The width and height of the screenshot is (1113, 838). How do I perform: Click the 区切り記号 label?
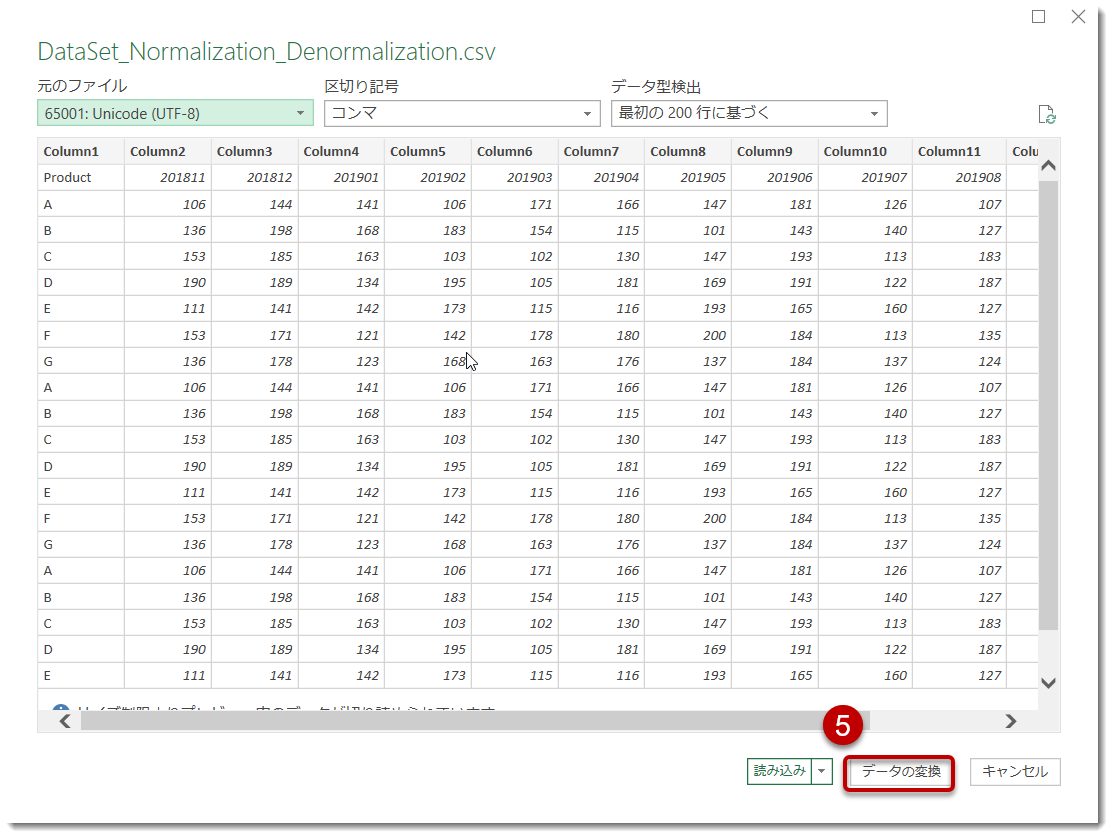(x=361, y=86)
